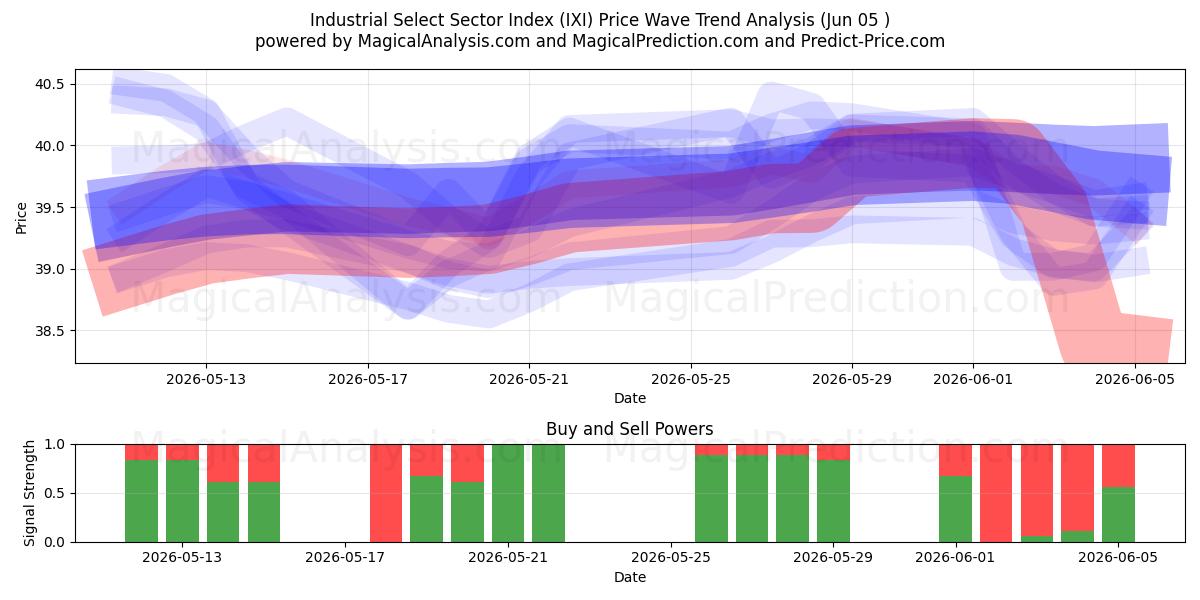The height and width of the screenshot is (600, 1200).
Task: Click the 2026-05-21 date label on price chart
Action: 529,379
